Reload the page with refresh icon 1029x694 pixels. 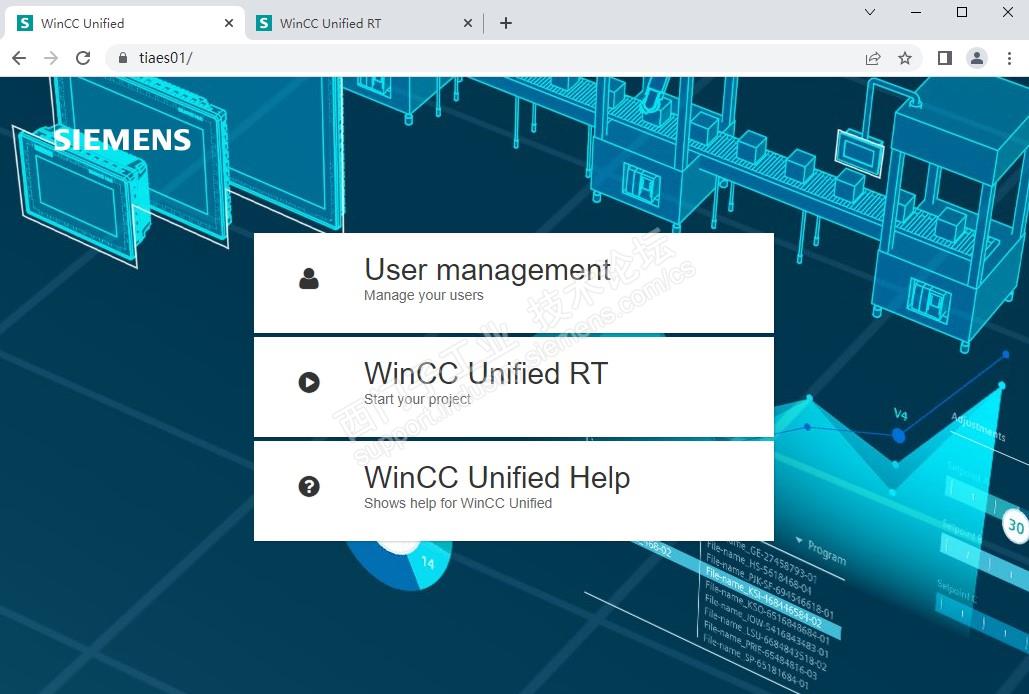coord(83,58)
